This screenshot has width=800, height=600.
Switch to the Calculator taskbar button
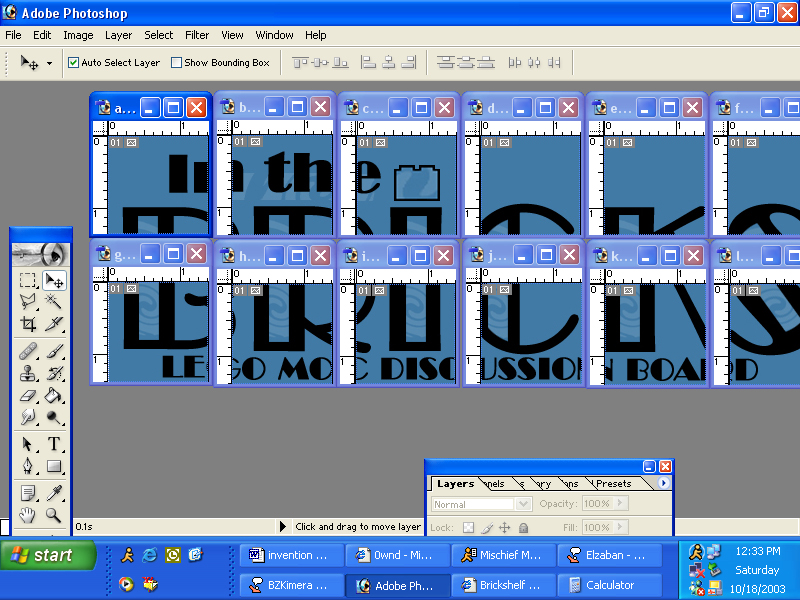(x=610, y=585)
